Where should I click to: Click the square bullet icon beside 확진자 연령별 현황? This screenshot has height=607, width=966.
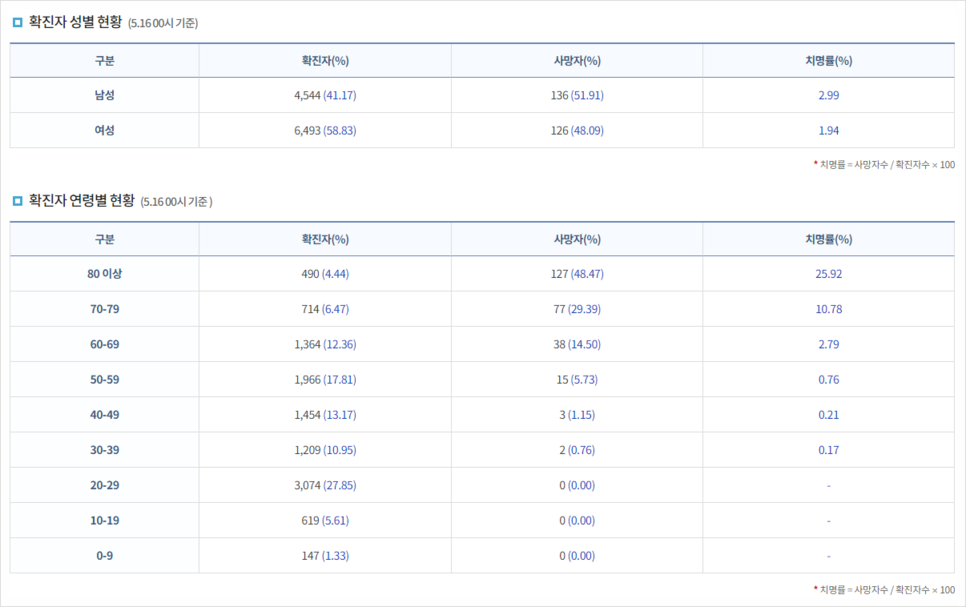click(17, 201)
